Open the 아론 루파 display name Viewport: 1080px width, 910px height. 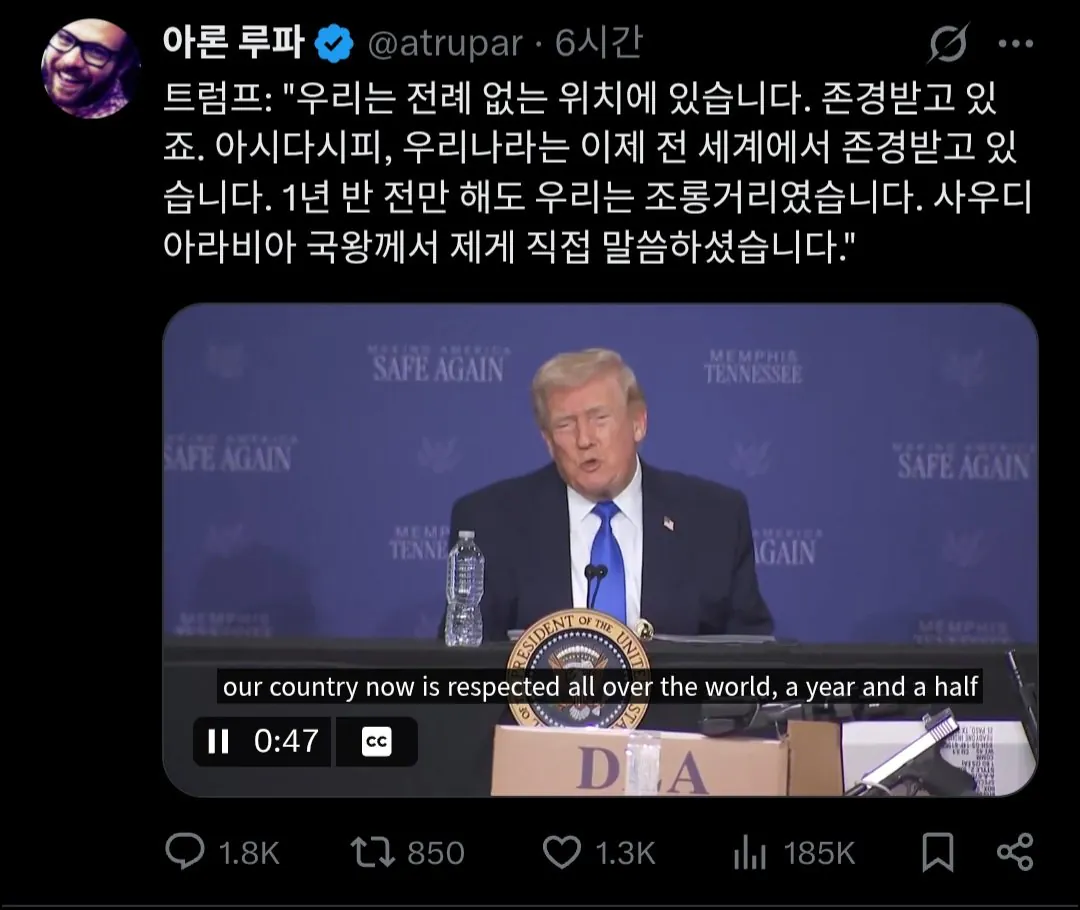tap(234, 43)
